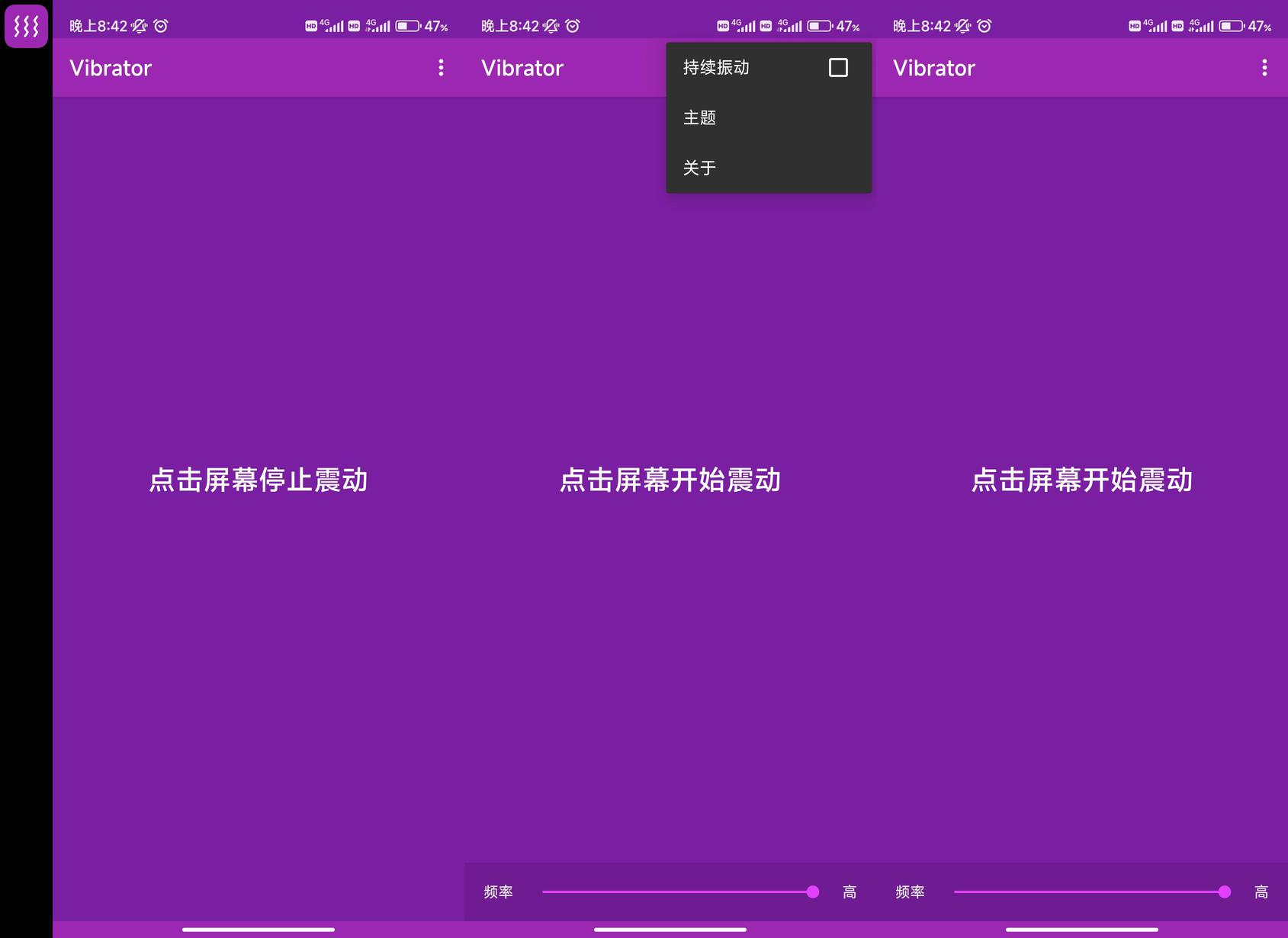Click the muted bell icon in the right status bar

coord(962,26)
